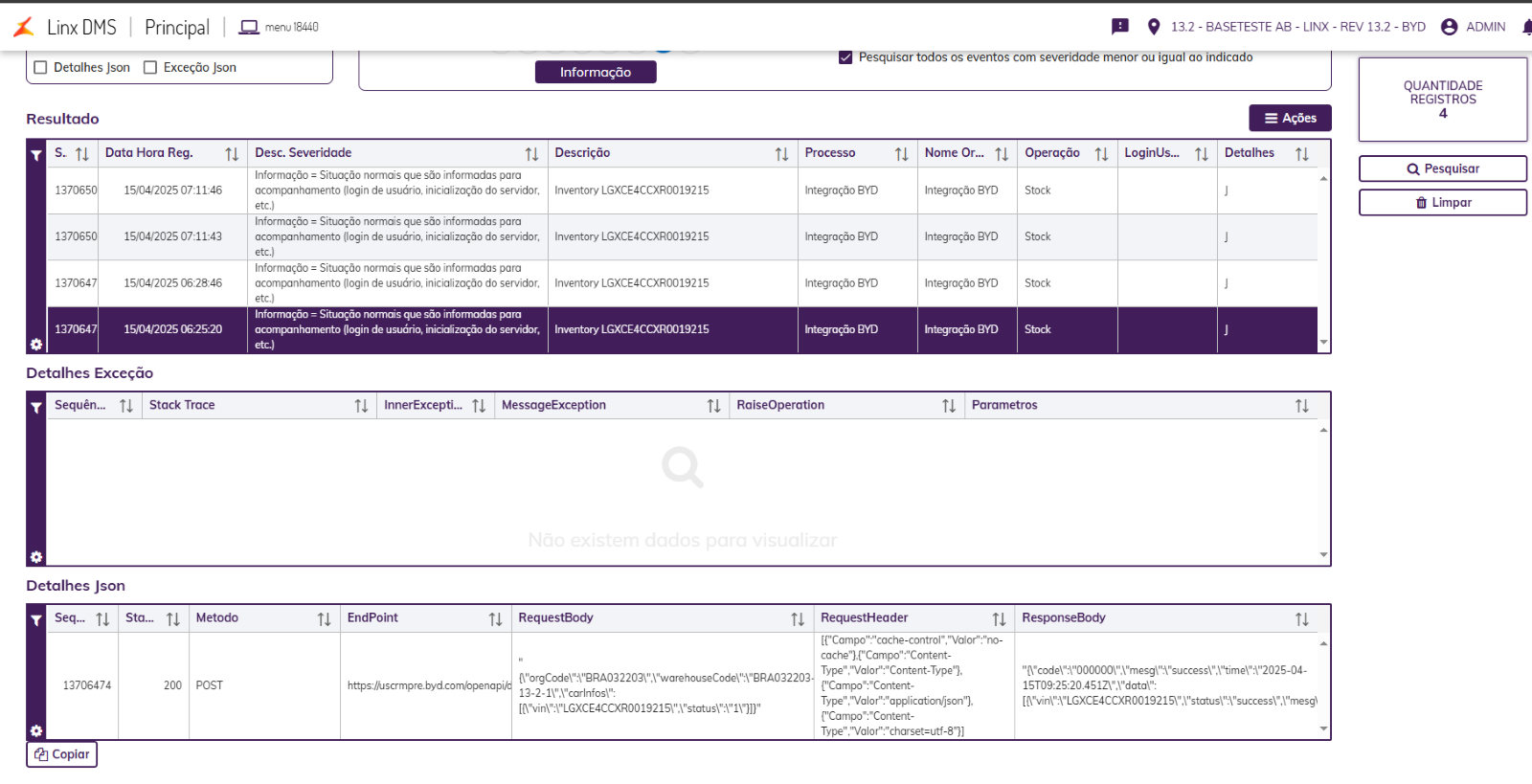The width and height of the screenshot is (1532, 784).
Task: Select result row dated 15/04/2025 07:11:46
Action: coord(683,190)
